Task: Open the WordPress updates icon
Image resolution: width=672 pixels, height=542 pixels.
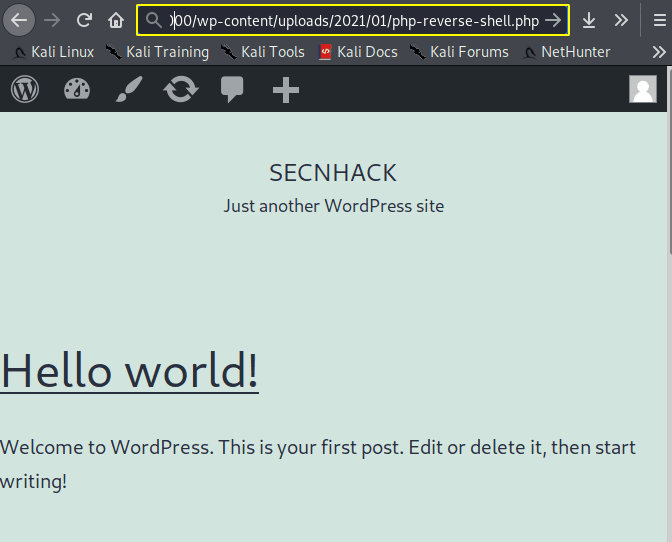Action: point(181,89)
